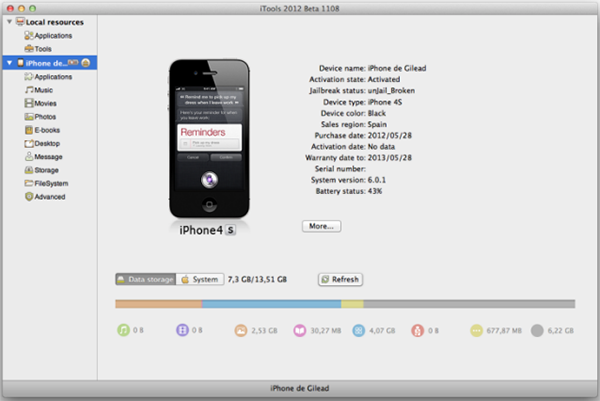600x401 pixels.
Task: Click the eject icon beside iPhone device
Action: 86,62
